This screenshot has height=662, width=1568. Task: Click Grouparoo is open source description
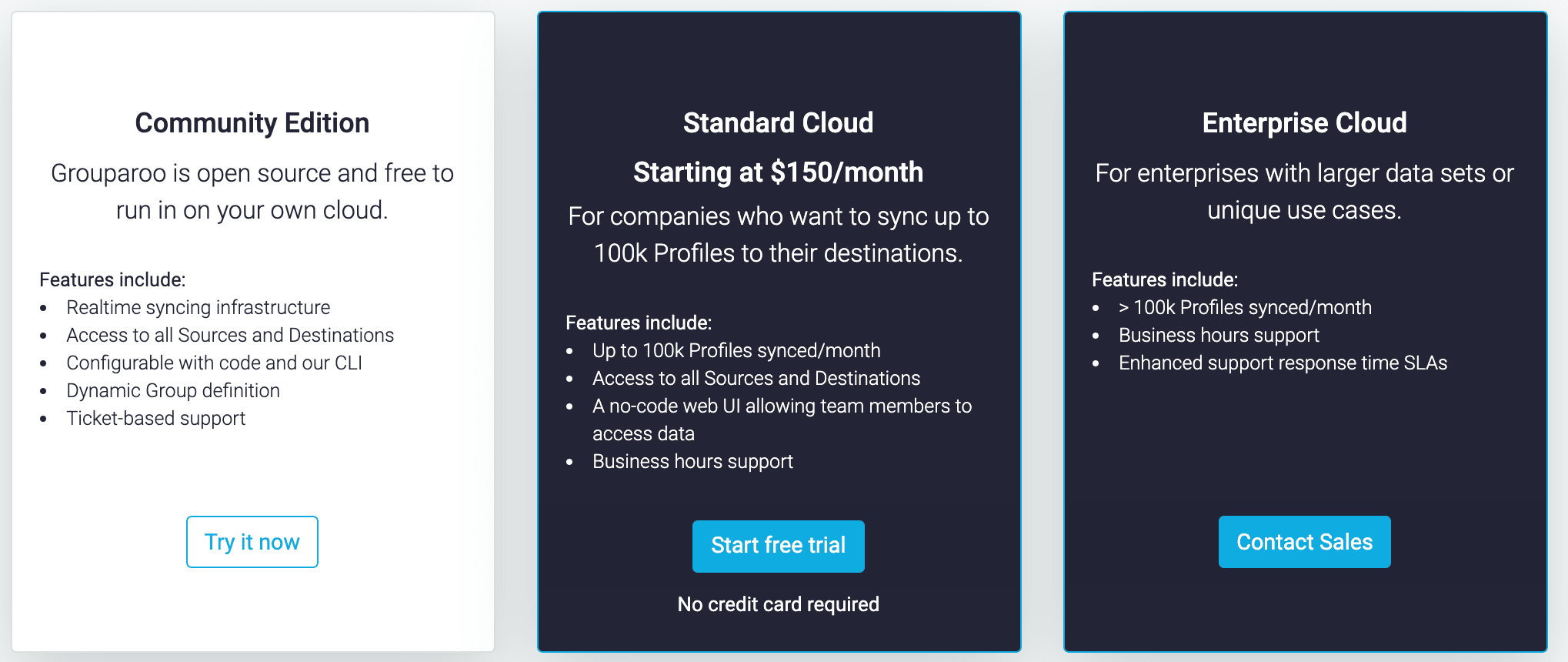tap(252, 192)
